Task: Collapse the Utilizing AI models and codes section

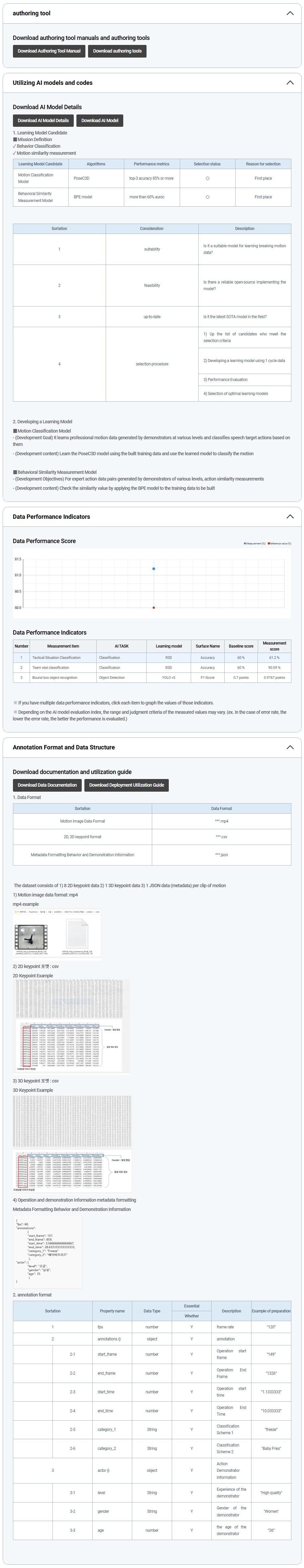Action: (x=289, y=83)
